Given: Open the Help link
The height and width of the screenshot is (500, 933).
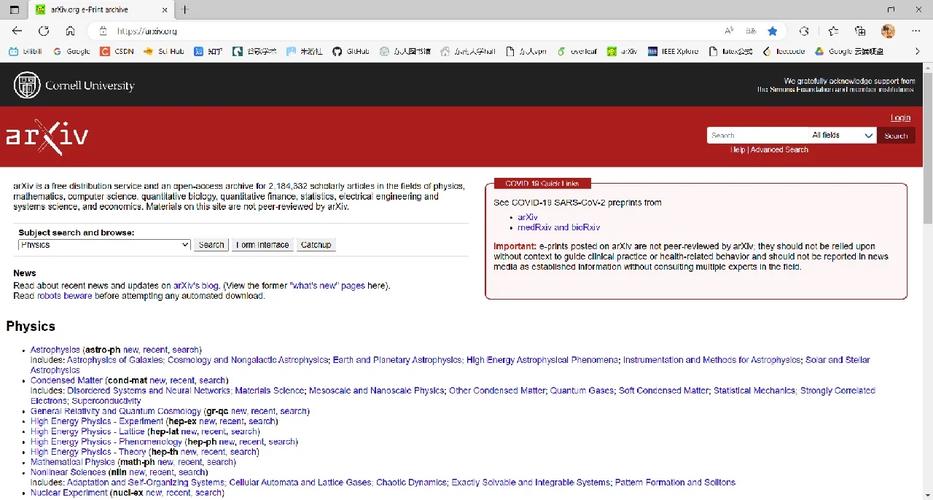Looking at the screenshot, I should click(738, 150).
